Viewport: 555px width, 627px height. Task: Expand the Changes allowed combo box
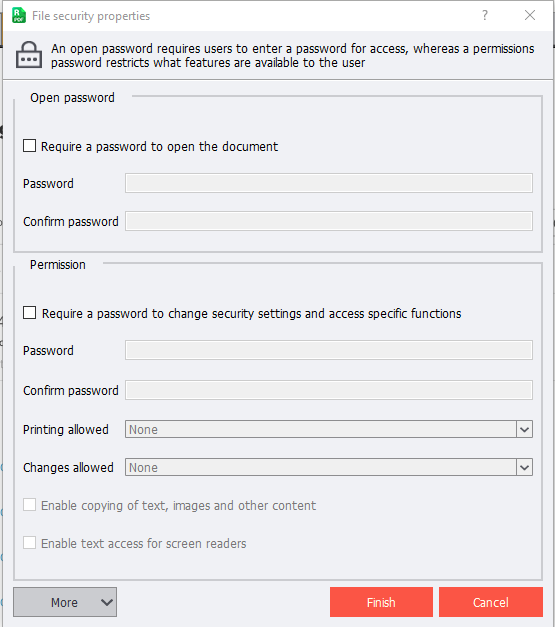coord(329,467)
